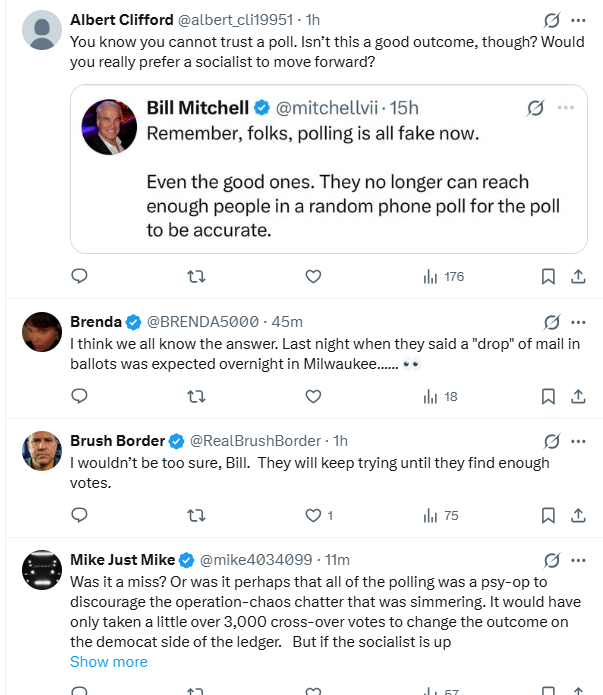Screen dimensions: 603x695
Task: Open Grok icon on Mike Just Mike's post
Action: 552,560
